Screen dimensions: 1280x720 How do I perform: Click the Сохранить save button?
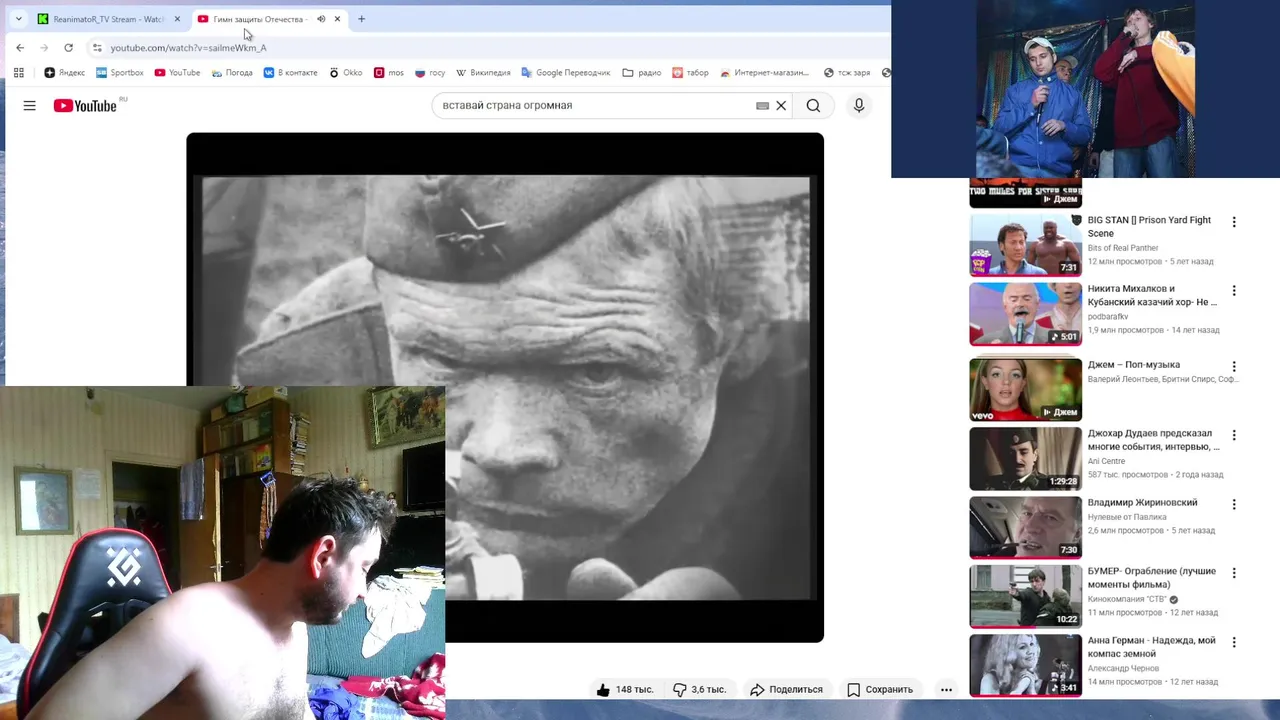pos(880,689)
